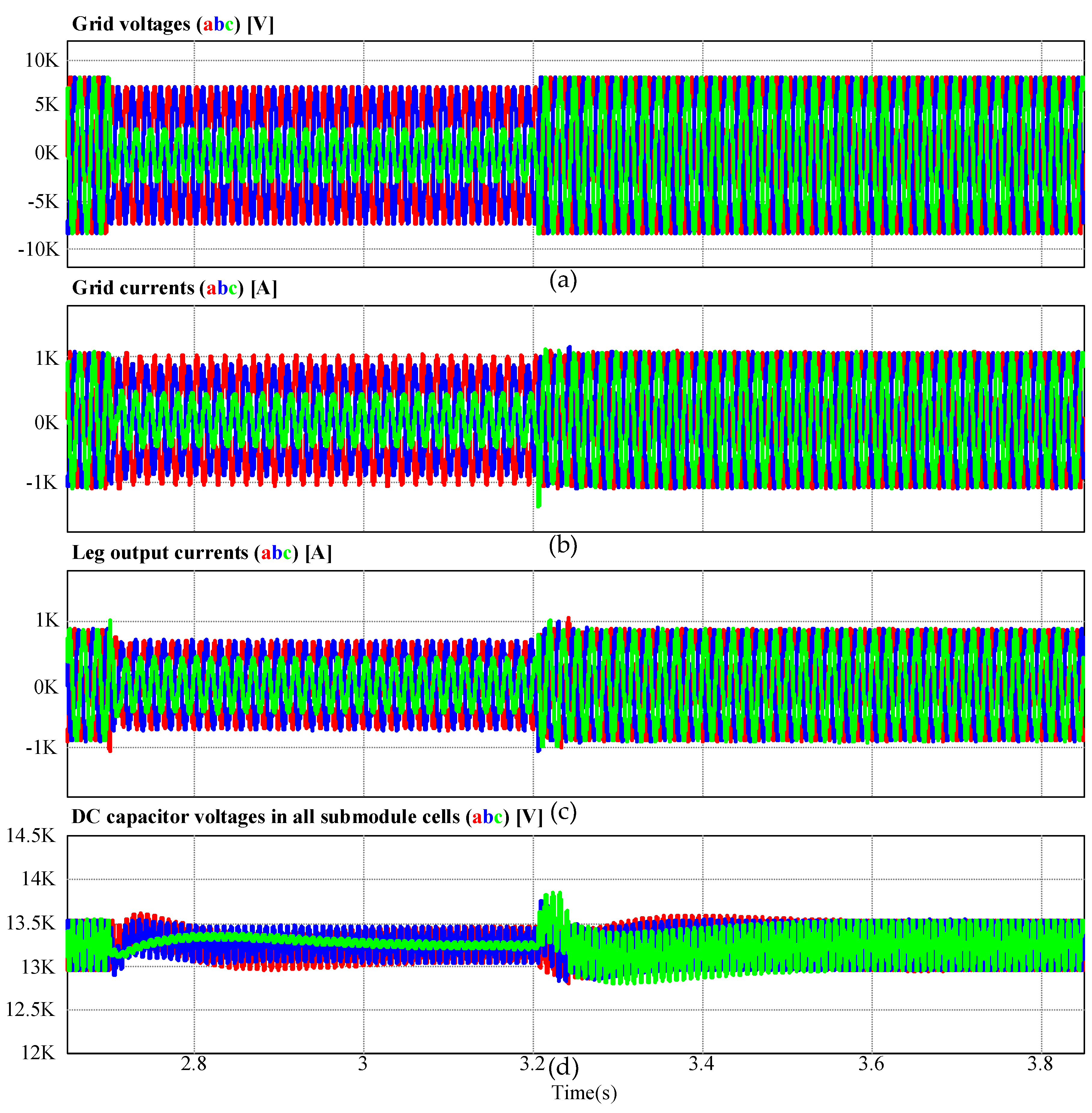Click the "14K" tick on capacitor voltages plot
Viewport: 1092px width, 1113px height.
click(38, 879)
